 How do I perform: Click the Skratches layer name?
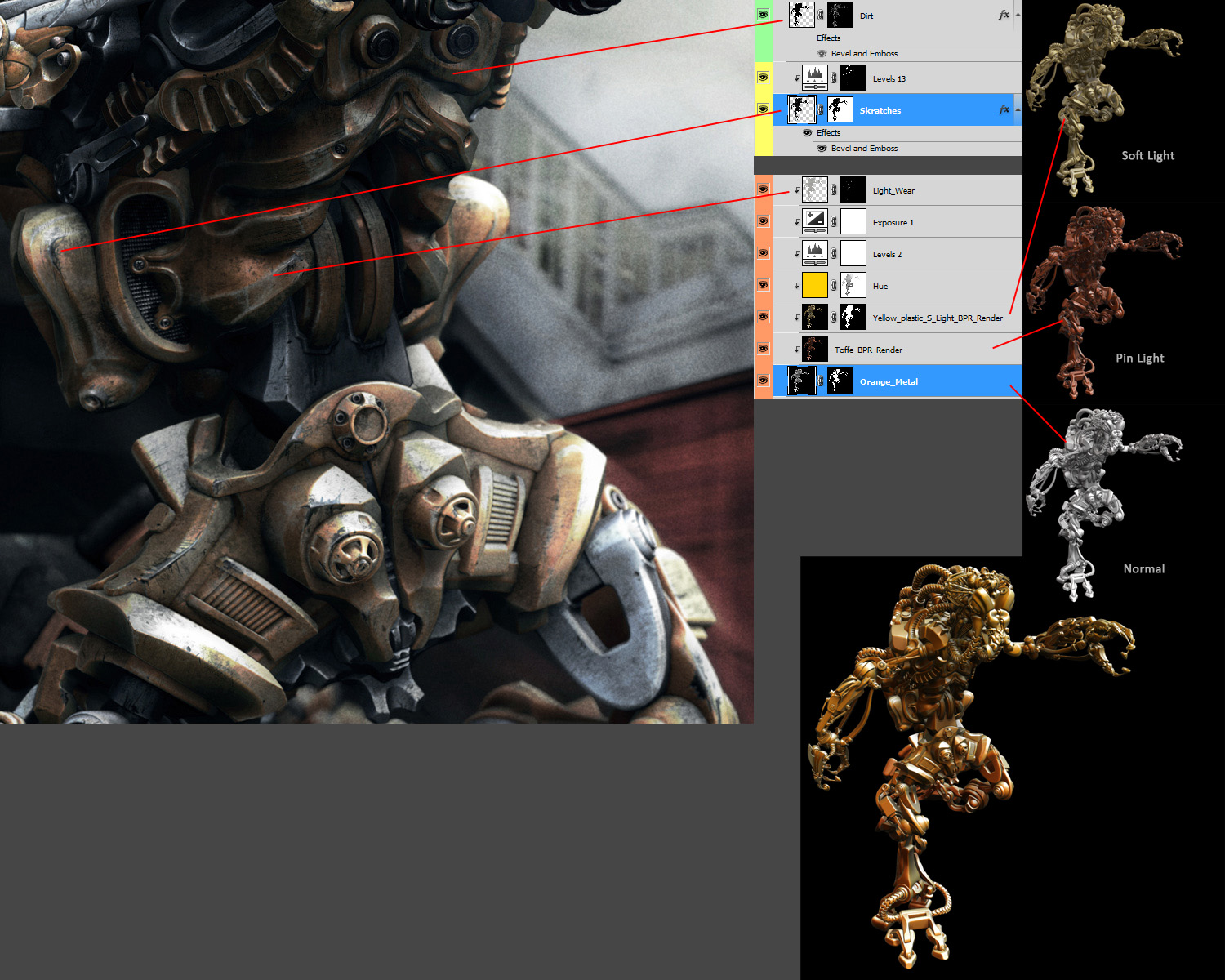[880, 110]
